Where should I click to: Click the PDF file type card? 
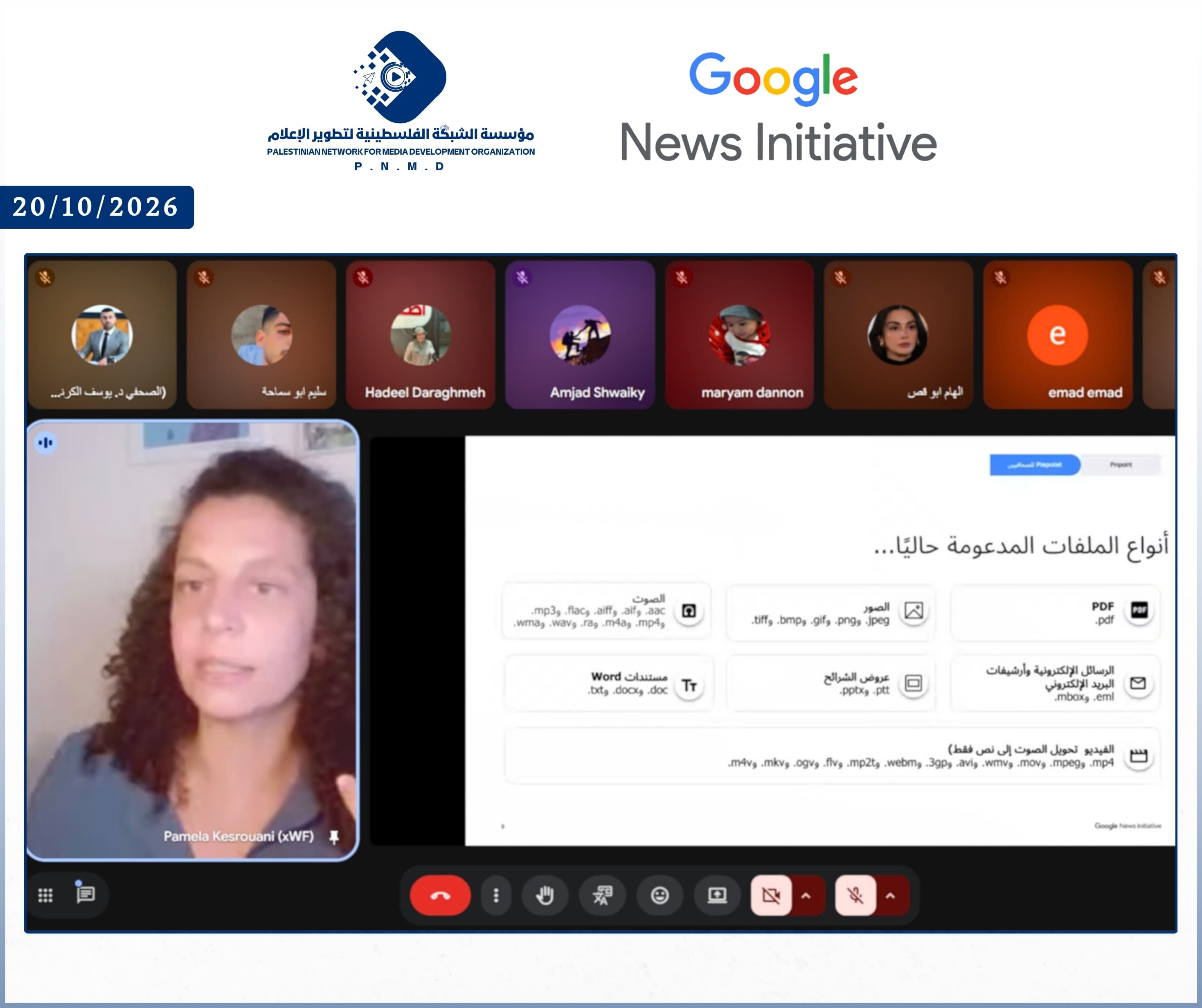click(1056, 613)
